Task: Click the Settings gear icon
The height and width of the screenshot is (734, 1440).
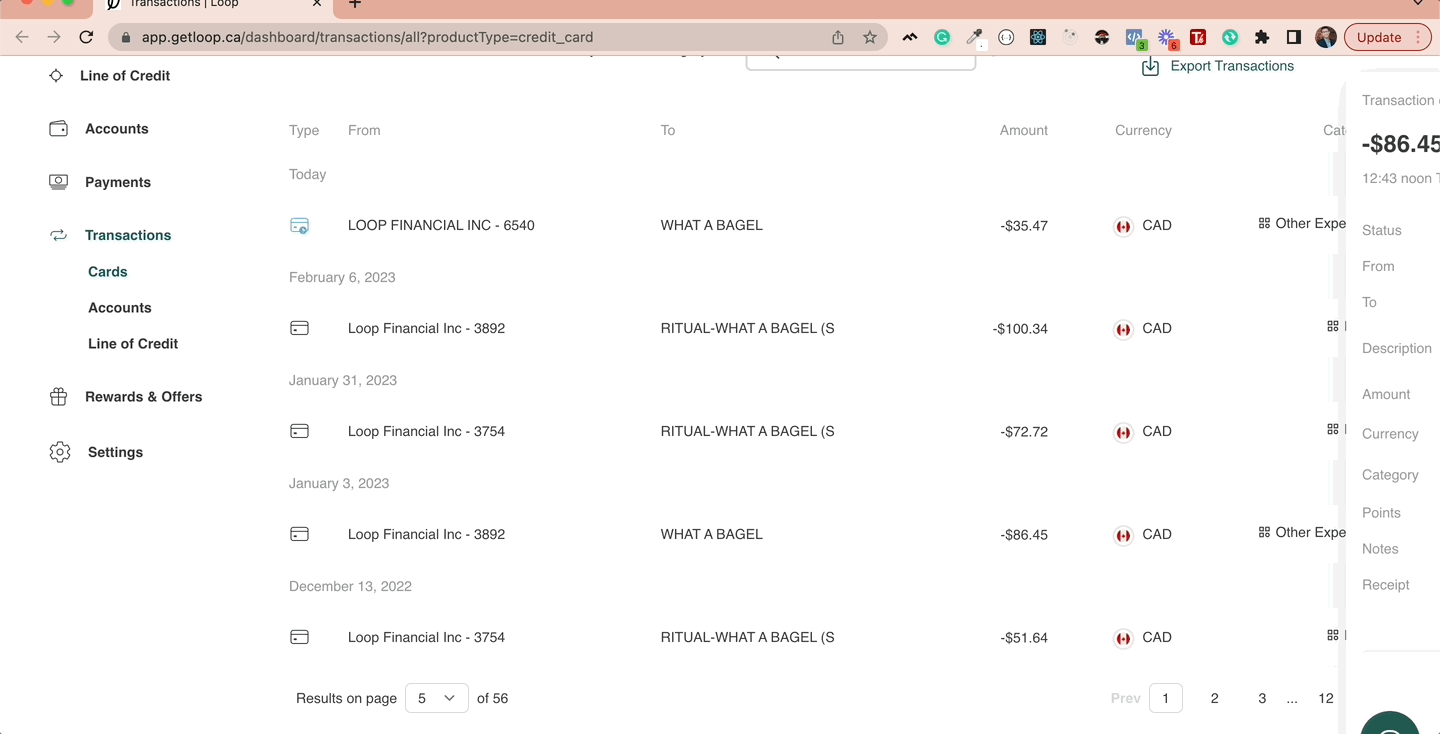Action: 60,452
